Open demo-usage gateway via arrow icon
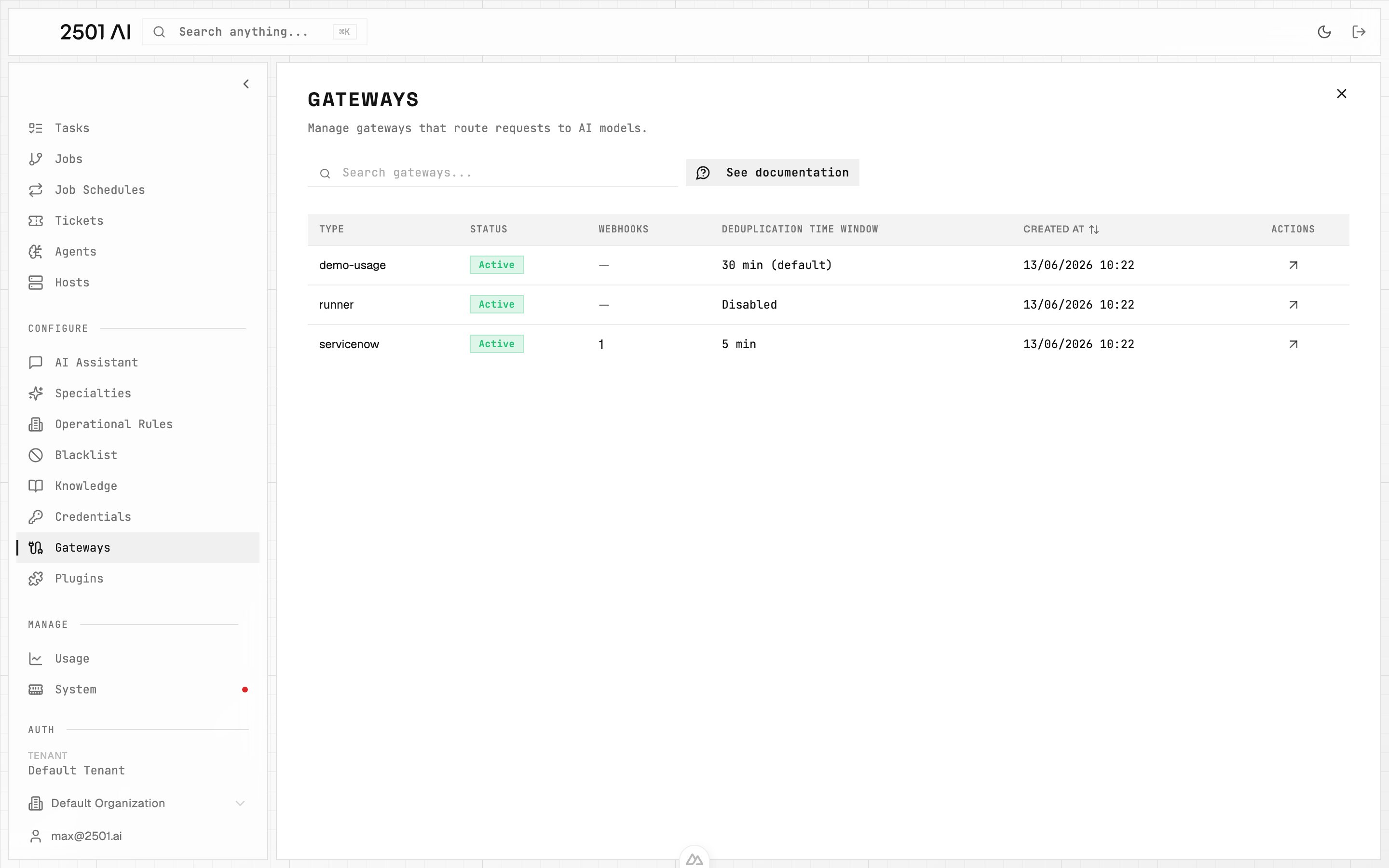1389x868 pixels. click(x=1293, y=265)
